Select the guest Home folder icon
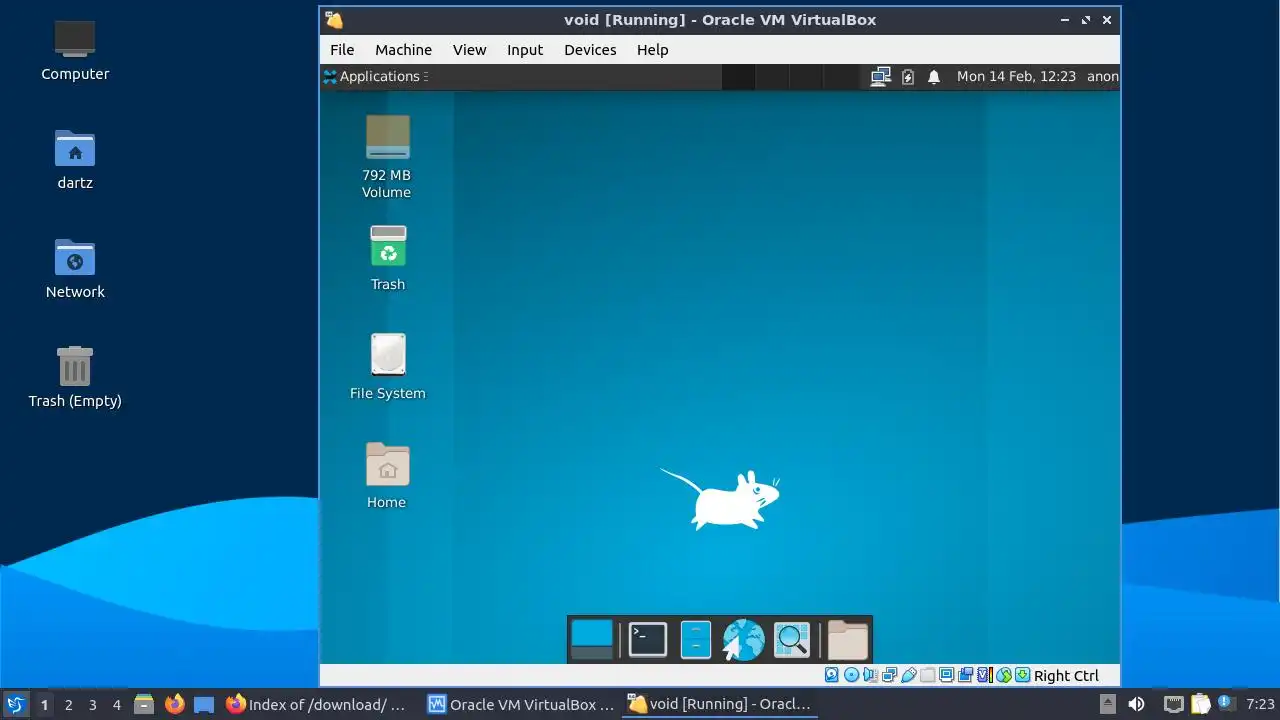Viewport: 1280px width, 720px height. (x=387, y=476)
